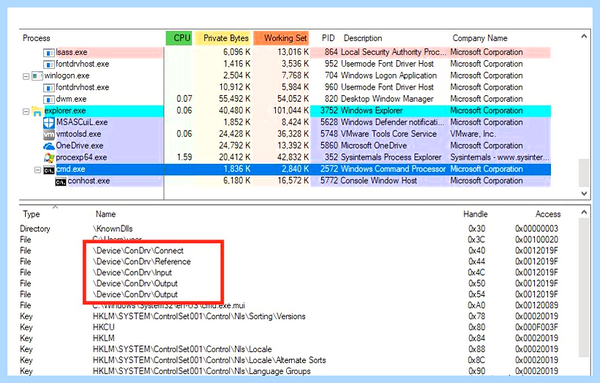Sort handles by Name column header

[106, 214]
